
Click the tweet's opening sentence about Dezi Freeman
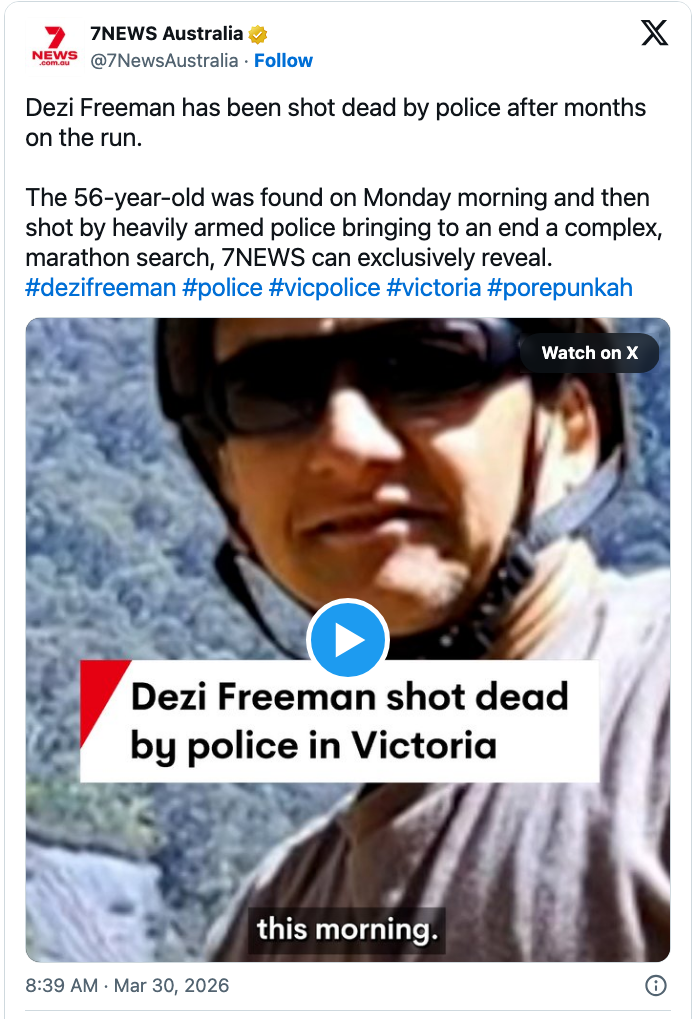[336, 121]
